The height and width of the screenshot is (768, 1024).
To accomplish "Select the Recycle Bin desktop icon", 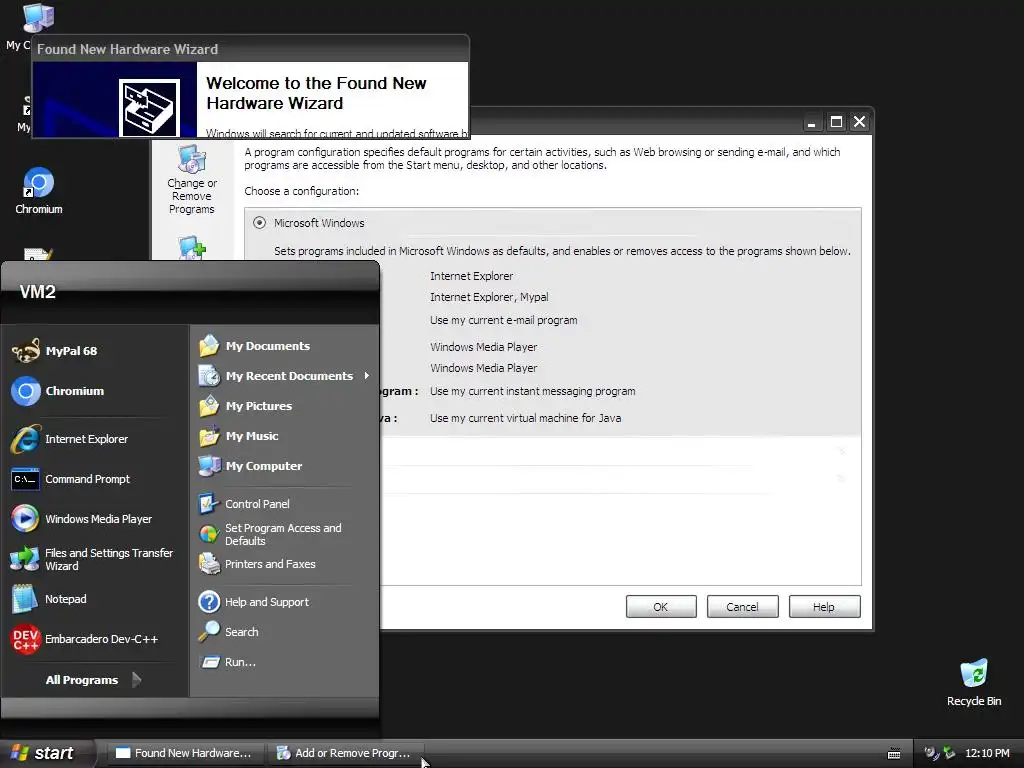I will tap(974, 682).
